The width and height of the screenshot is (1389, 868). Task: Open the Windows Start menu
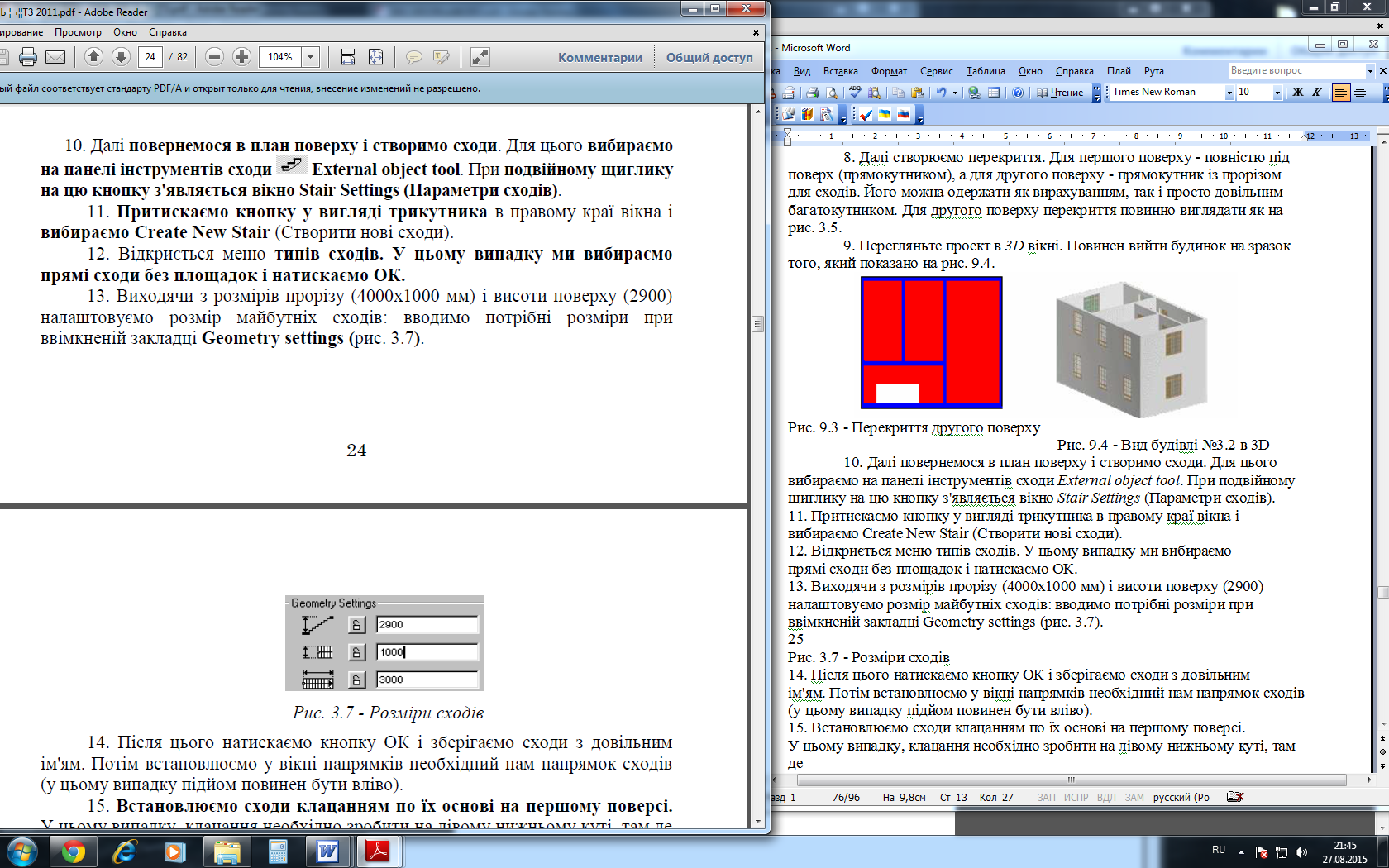pyautogui.click(x=21, y=851)
